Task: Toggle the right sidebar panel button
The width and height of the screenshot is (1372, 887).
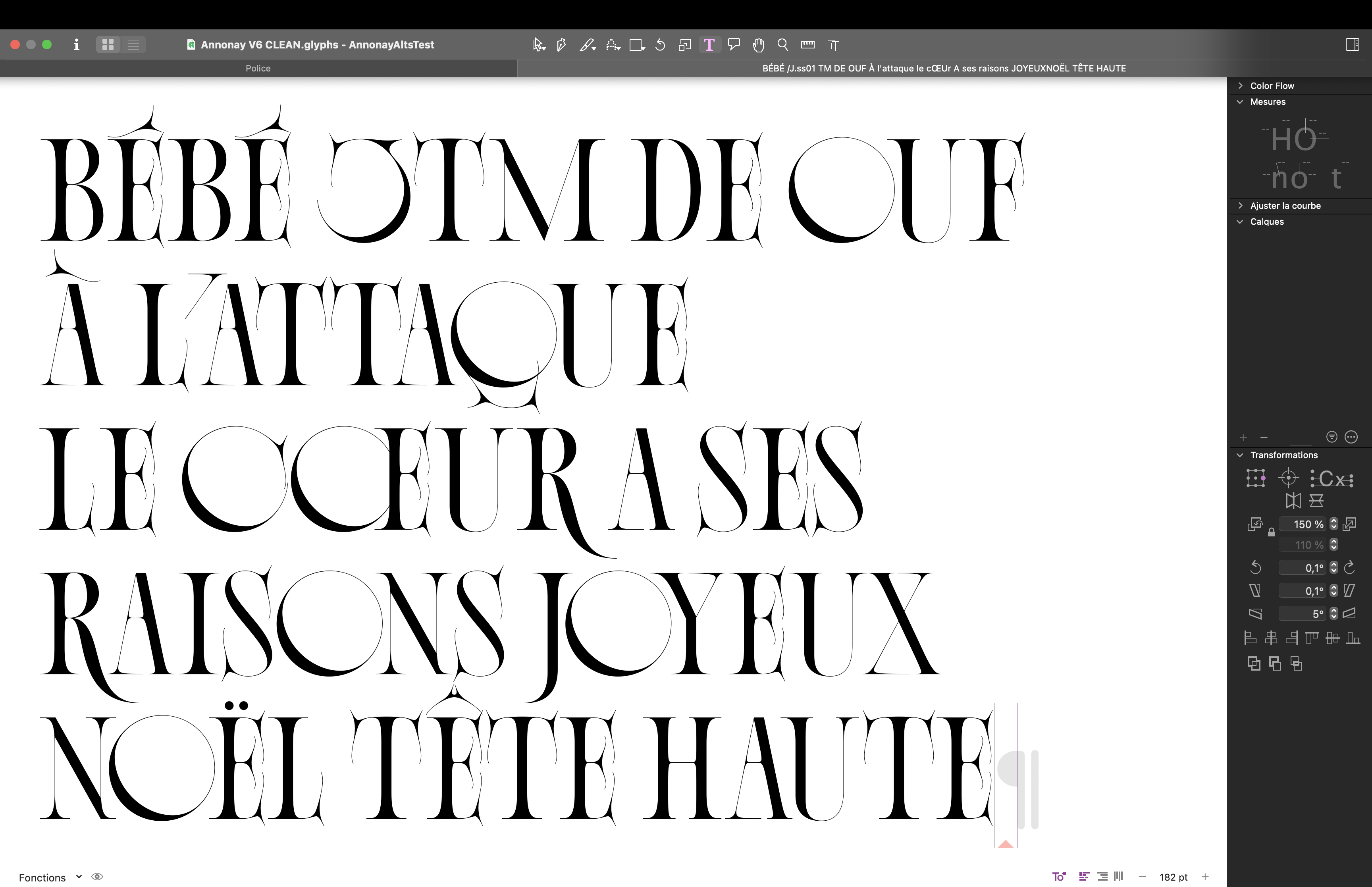Action: (x=1353, y=45)
